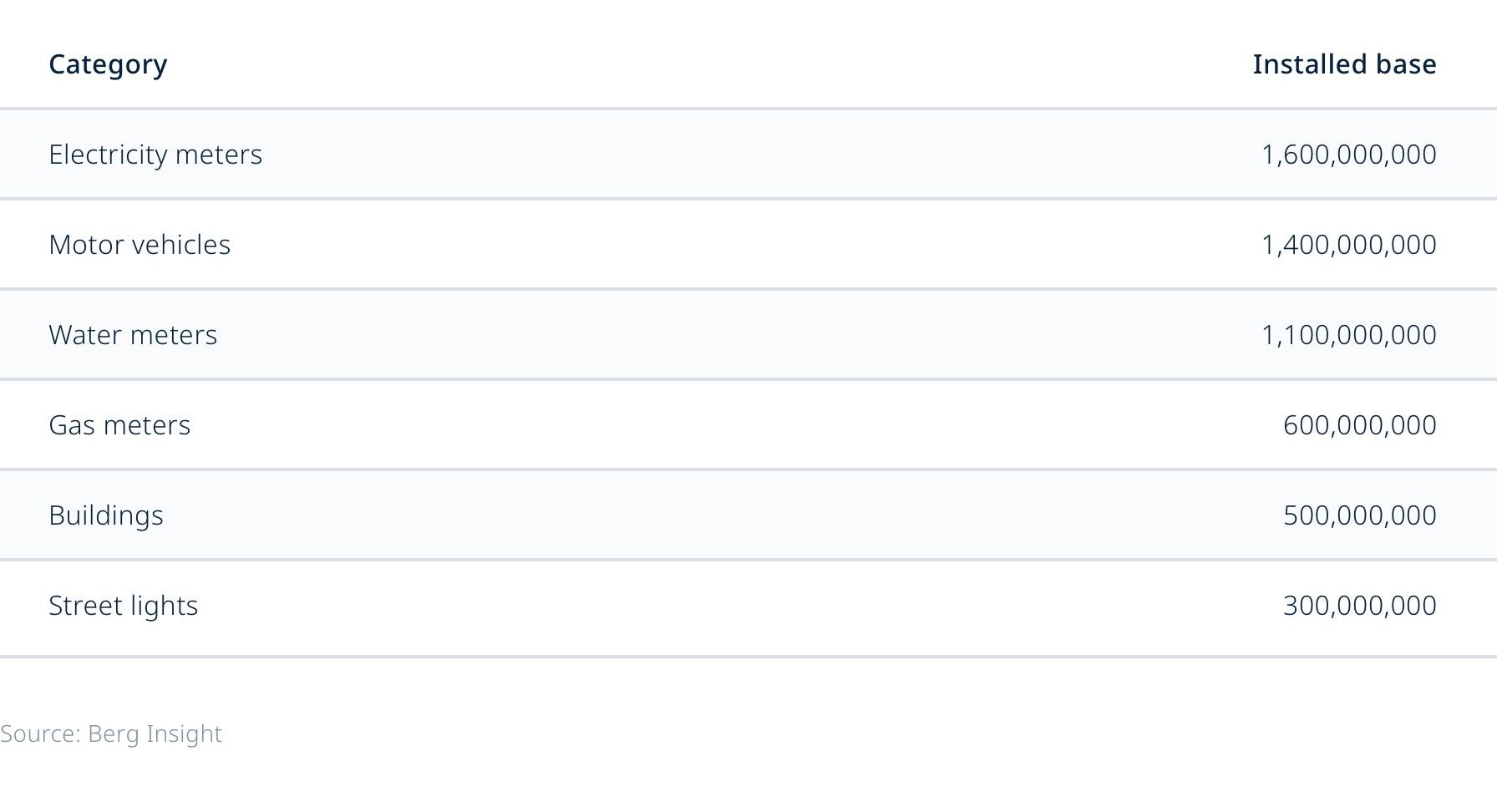
Task: Click the 500,000,000 value cell
Action: pyautogui.click(x=1359, y=515)
